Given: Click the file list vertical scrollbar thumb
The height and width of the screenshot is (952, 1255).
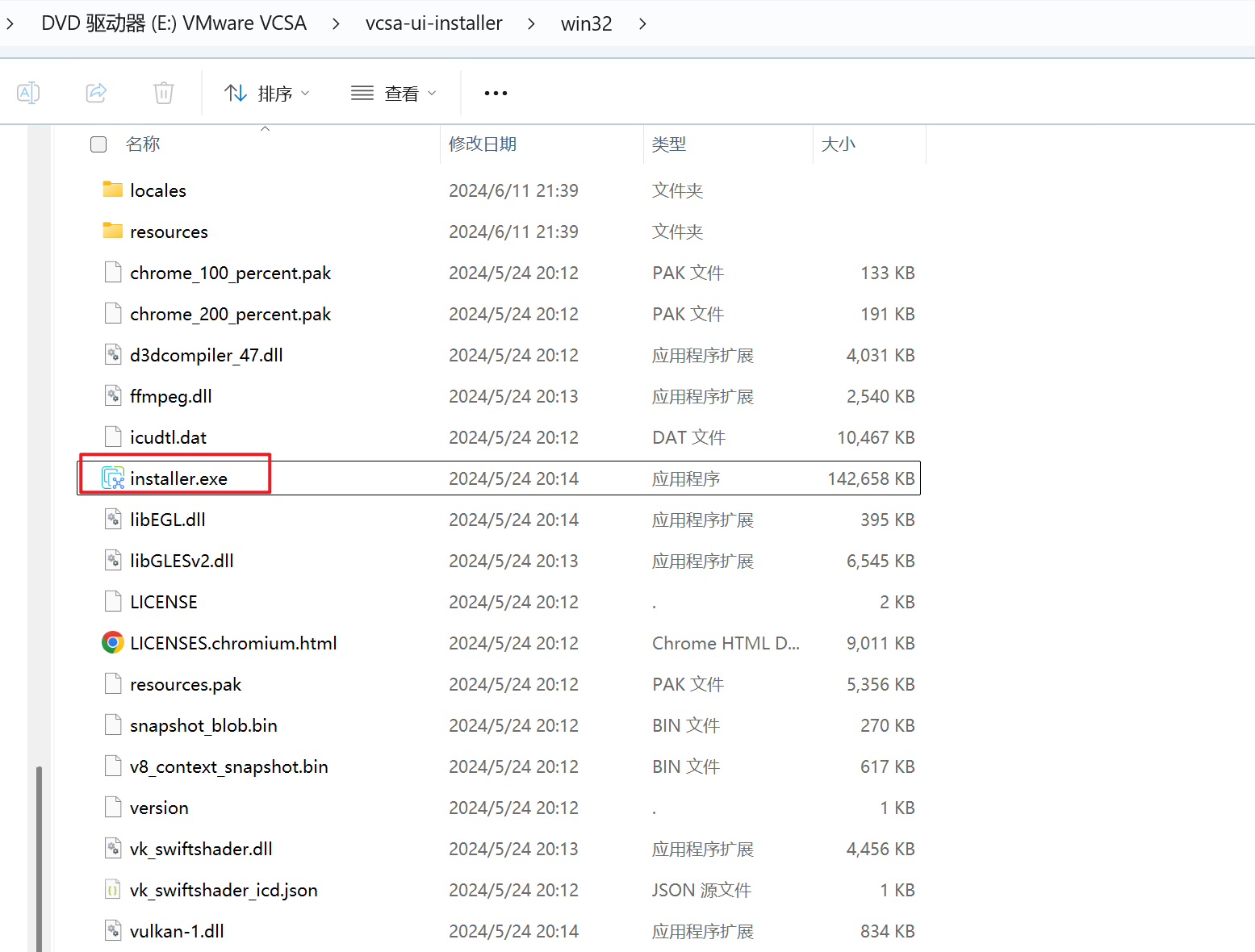Looking at the screenshot, I should [39, 858].
